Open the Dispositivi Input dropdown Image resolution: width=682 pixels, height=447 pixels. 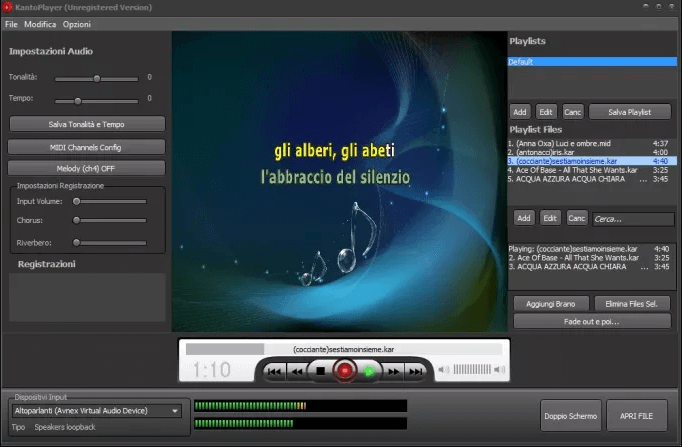coord(96,410)
